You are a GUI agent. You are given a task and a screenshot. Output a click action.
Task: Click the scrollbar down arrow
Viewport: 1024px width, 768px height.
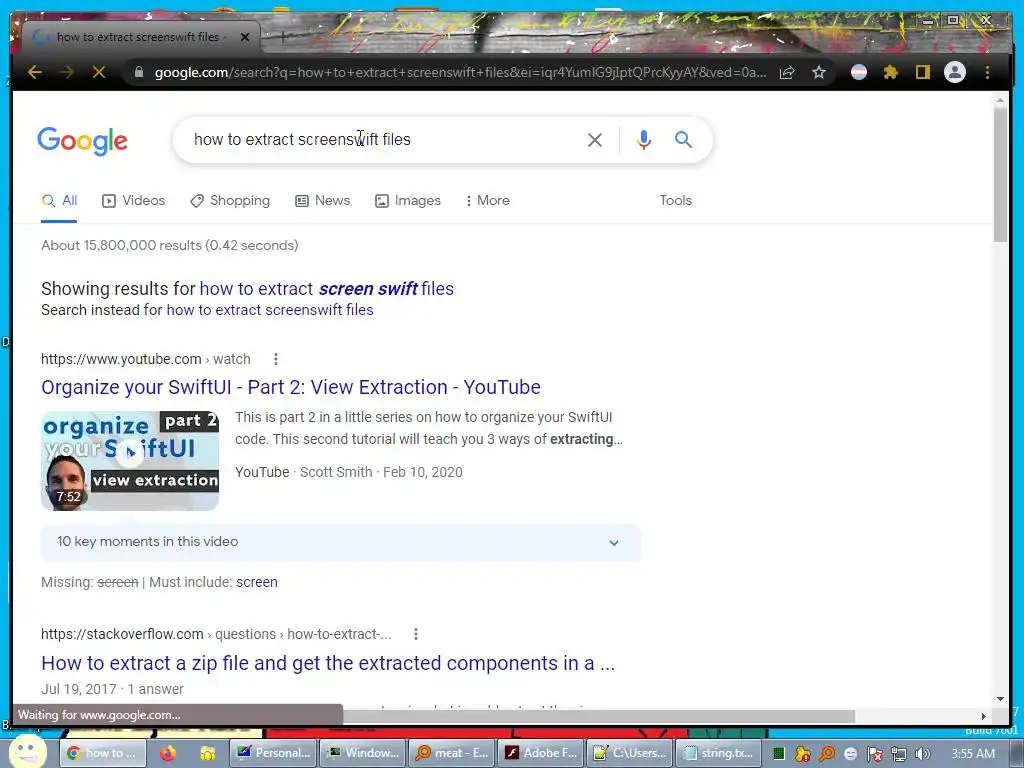pos(1000,699)
